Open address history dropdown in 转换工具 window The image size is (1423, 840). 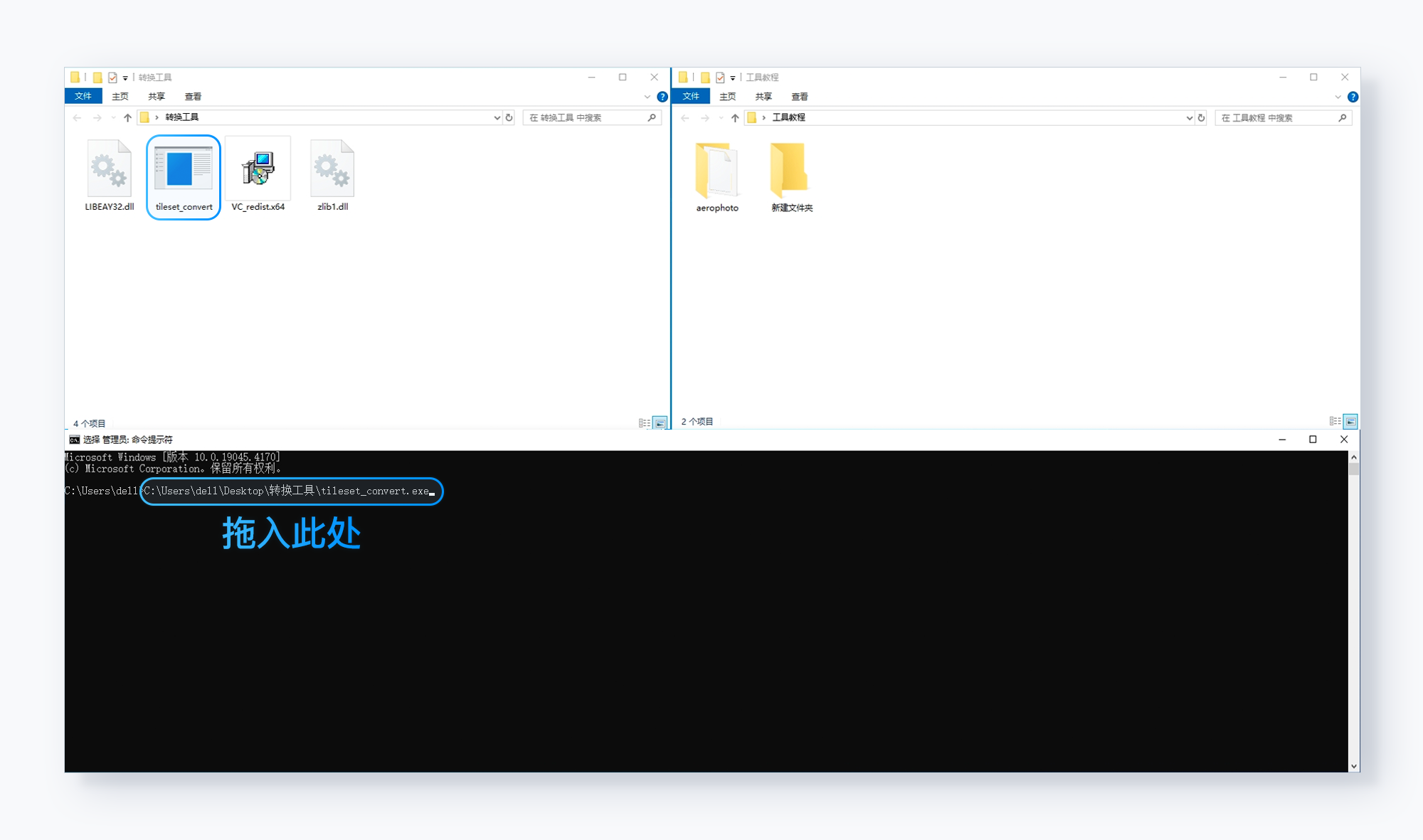click(497, 117)
